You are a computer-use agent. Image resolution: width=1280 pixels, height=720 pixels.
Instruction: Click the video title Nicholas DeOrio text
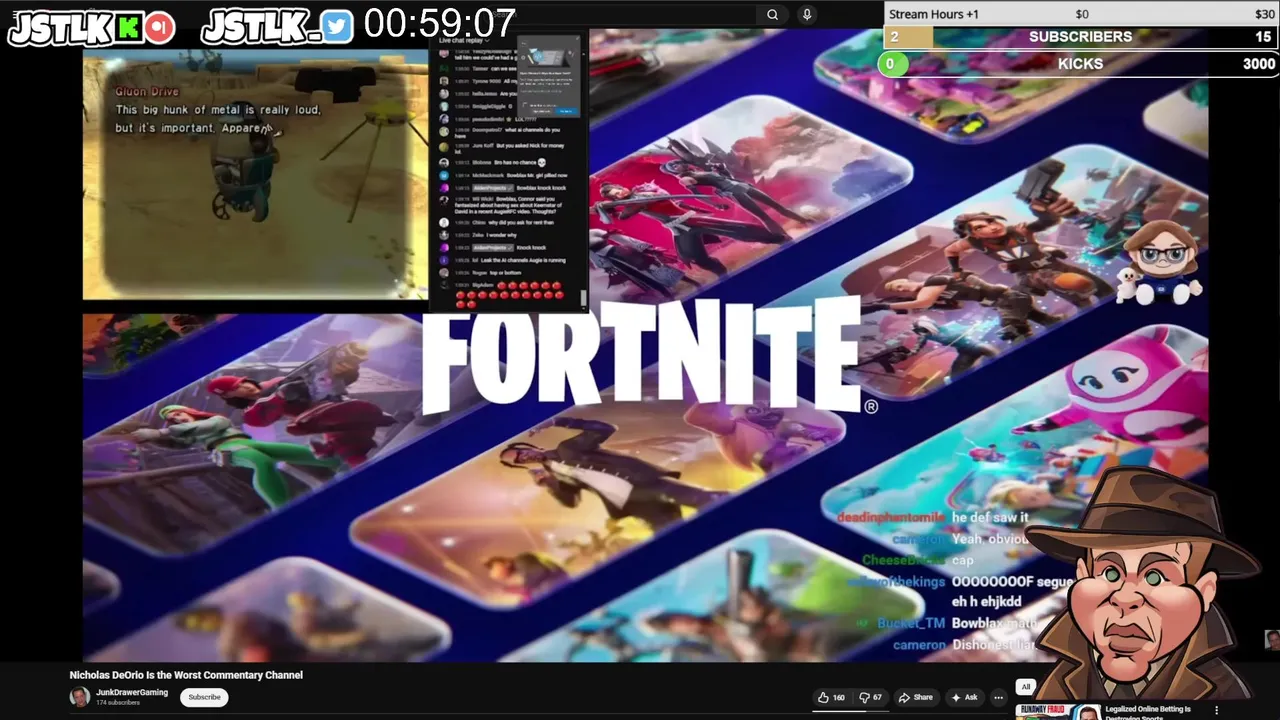pyautogui.click(x=186, y=675)
